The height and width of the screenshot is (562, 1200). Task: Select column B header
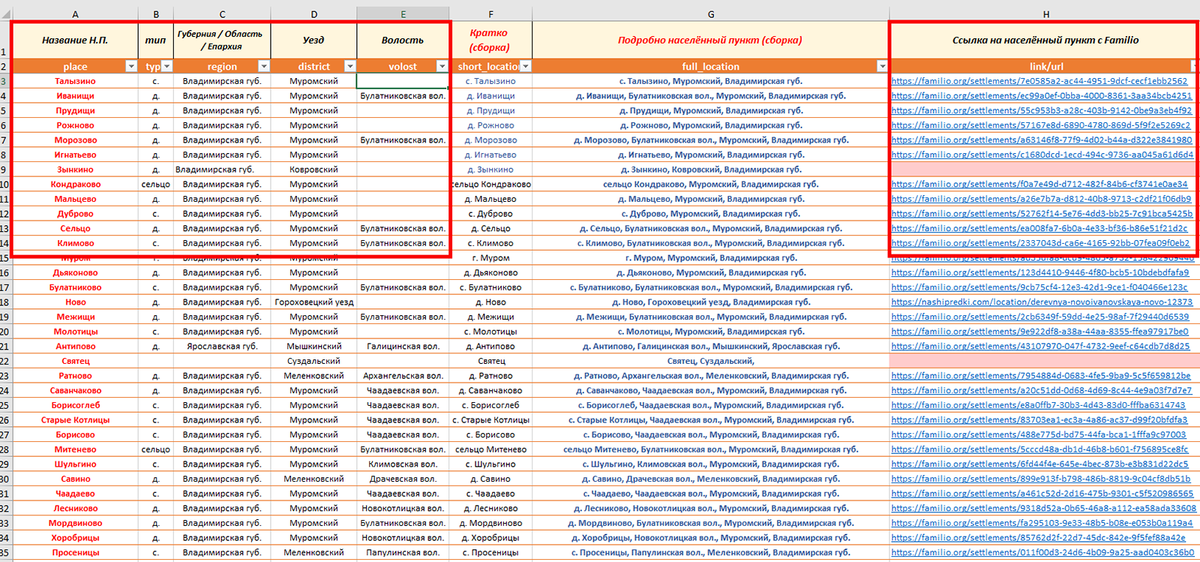(156, 14)
